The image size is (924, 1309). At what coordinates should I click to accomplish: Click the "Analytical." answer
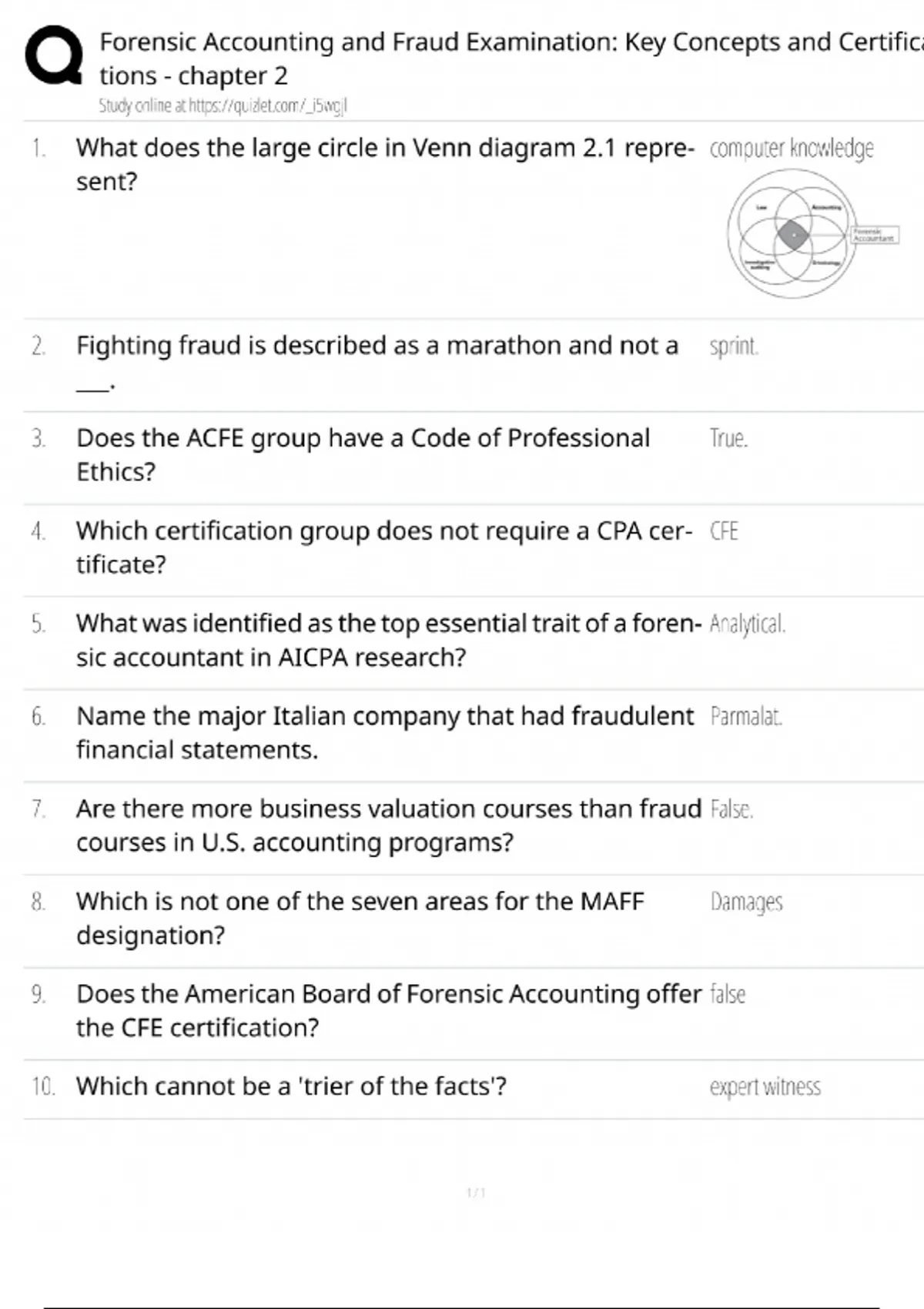point(747,624)
